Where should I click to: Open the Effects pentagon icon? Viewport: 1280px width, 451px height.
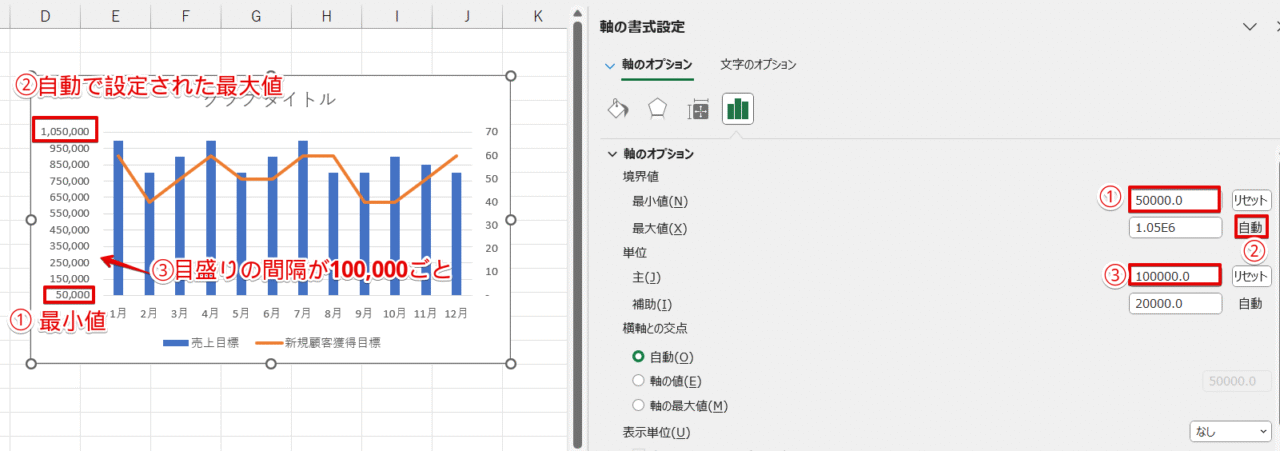pos(657,108)
